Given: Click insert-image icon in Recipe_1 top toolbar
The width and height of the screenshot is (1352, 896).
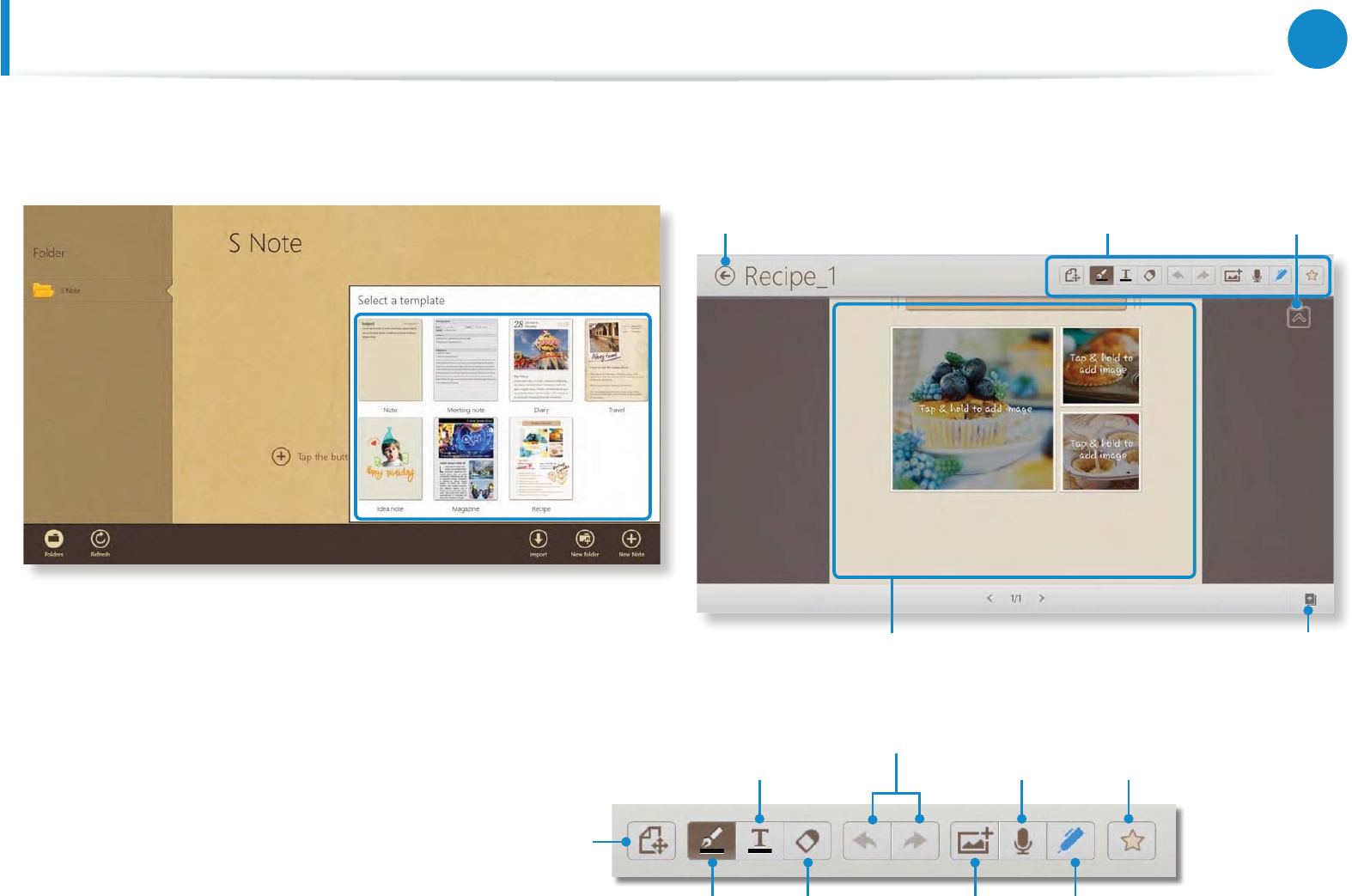Looking at the screenshot, I should click(x=1233, y=276).
